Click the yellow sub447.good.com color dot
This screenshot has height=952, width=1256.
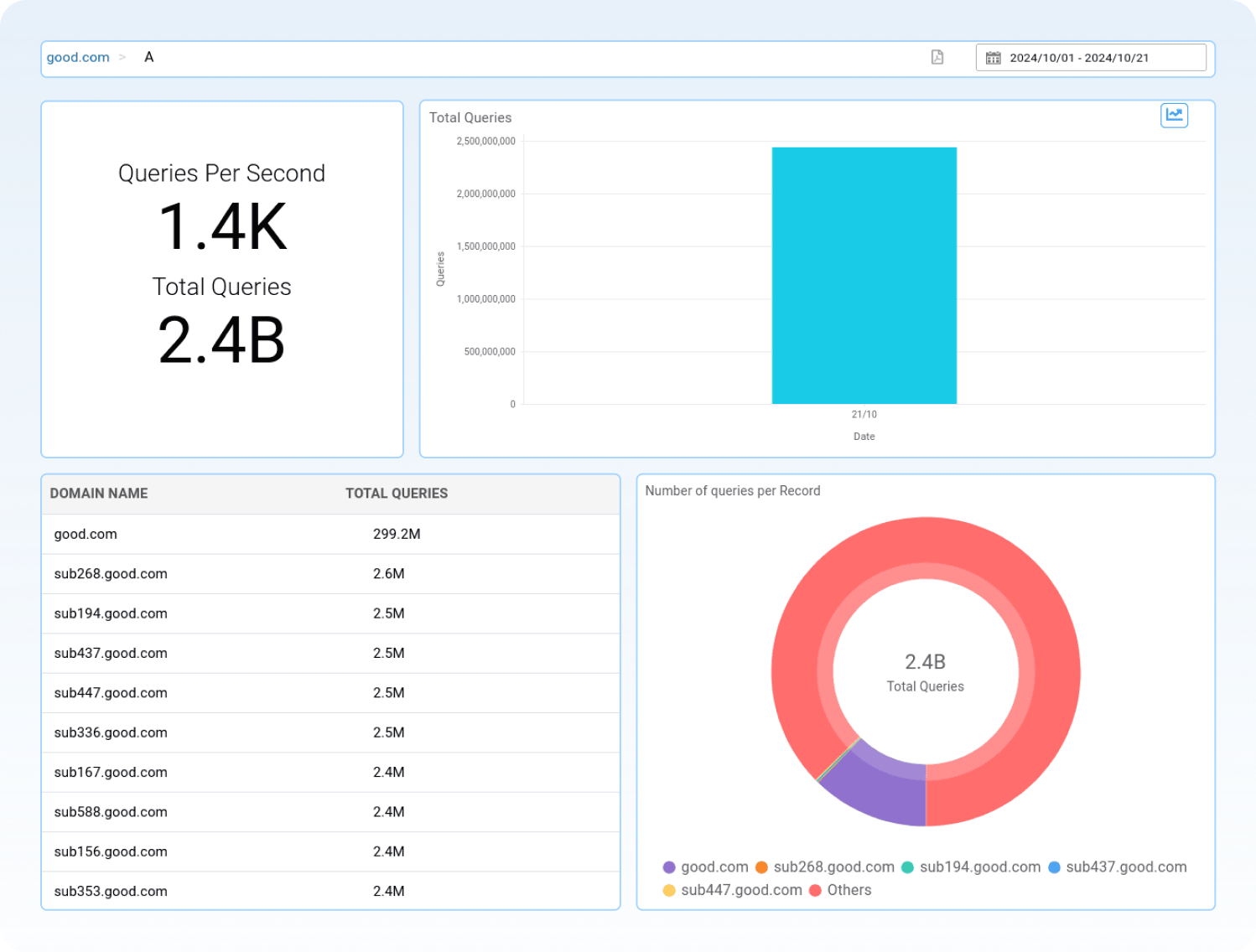tap(669, 890)
